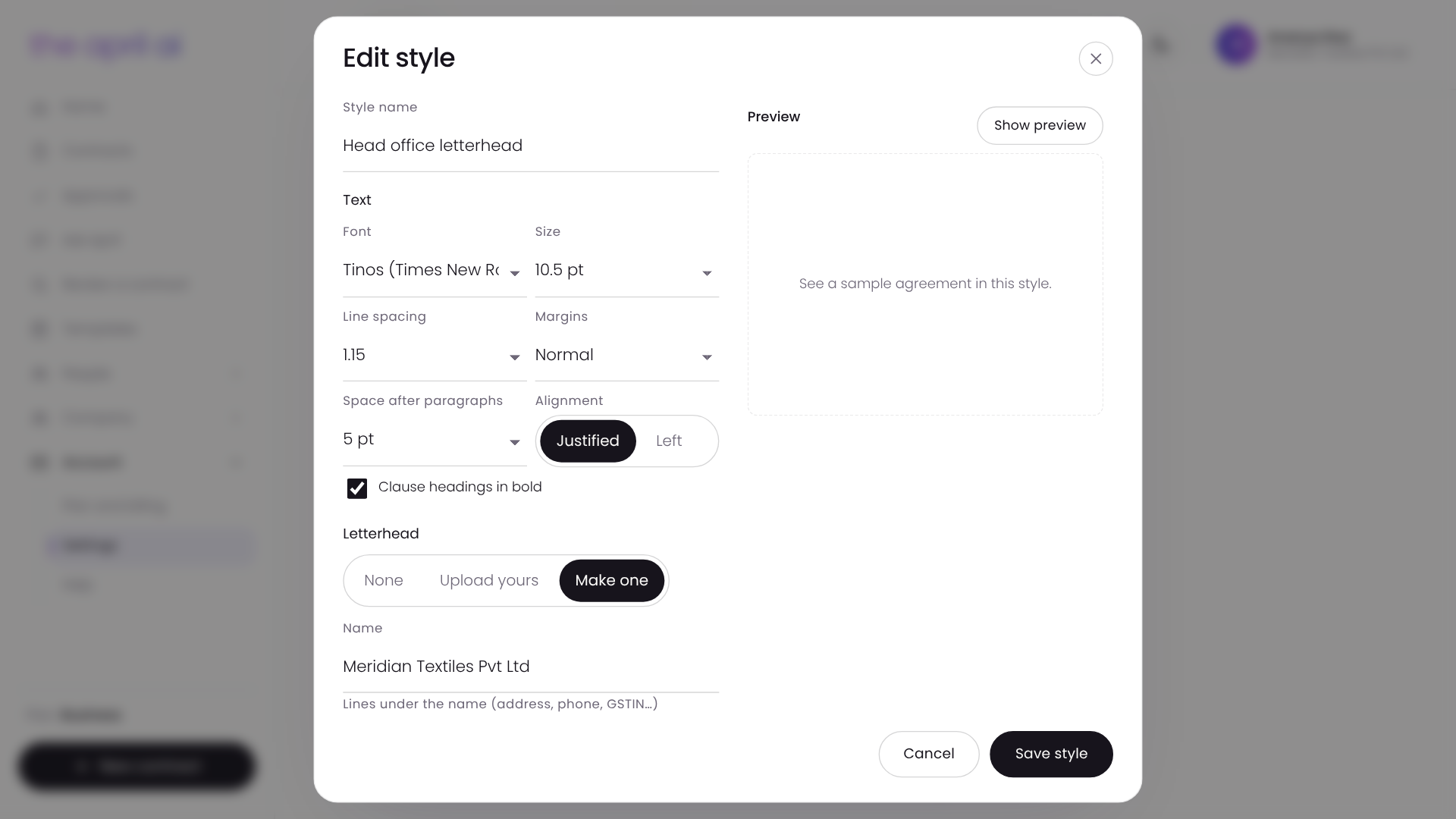Click the user avatar in background page
This screenshot has height=819, width=1456.
coord(1235,44)
